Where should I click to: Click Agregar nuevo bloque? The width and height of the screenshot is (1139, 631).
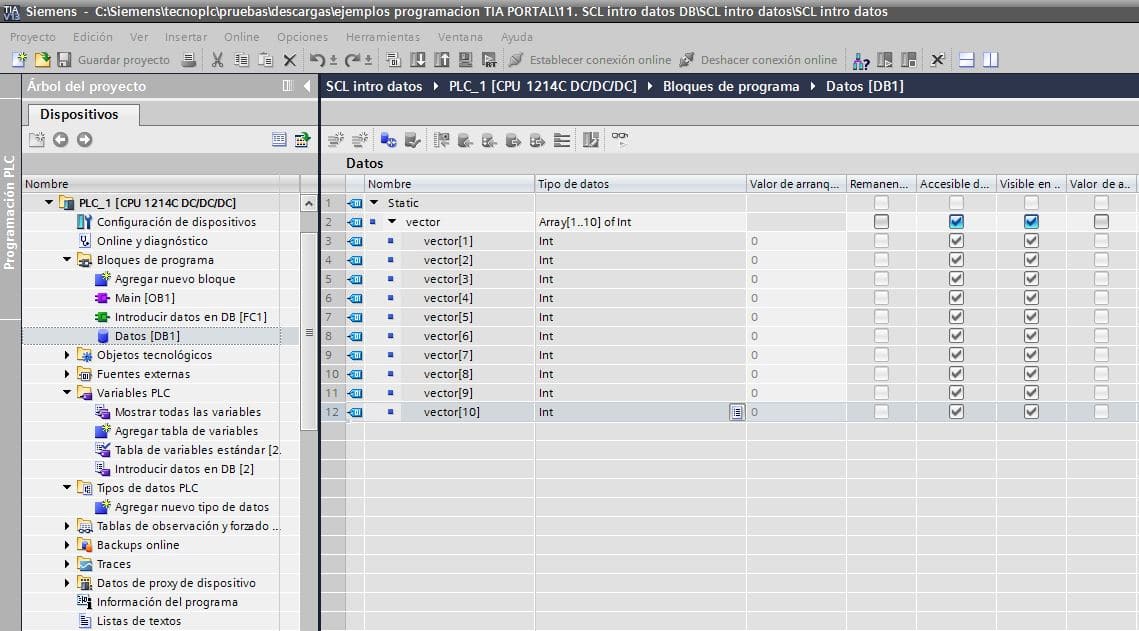coord(174,279)
